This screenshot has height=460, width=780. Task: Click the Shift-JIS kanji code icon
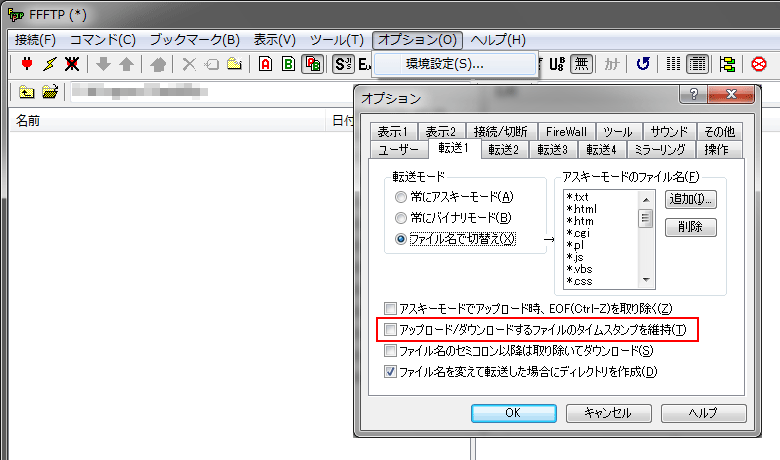[x=343, y=64]
